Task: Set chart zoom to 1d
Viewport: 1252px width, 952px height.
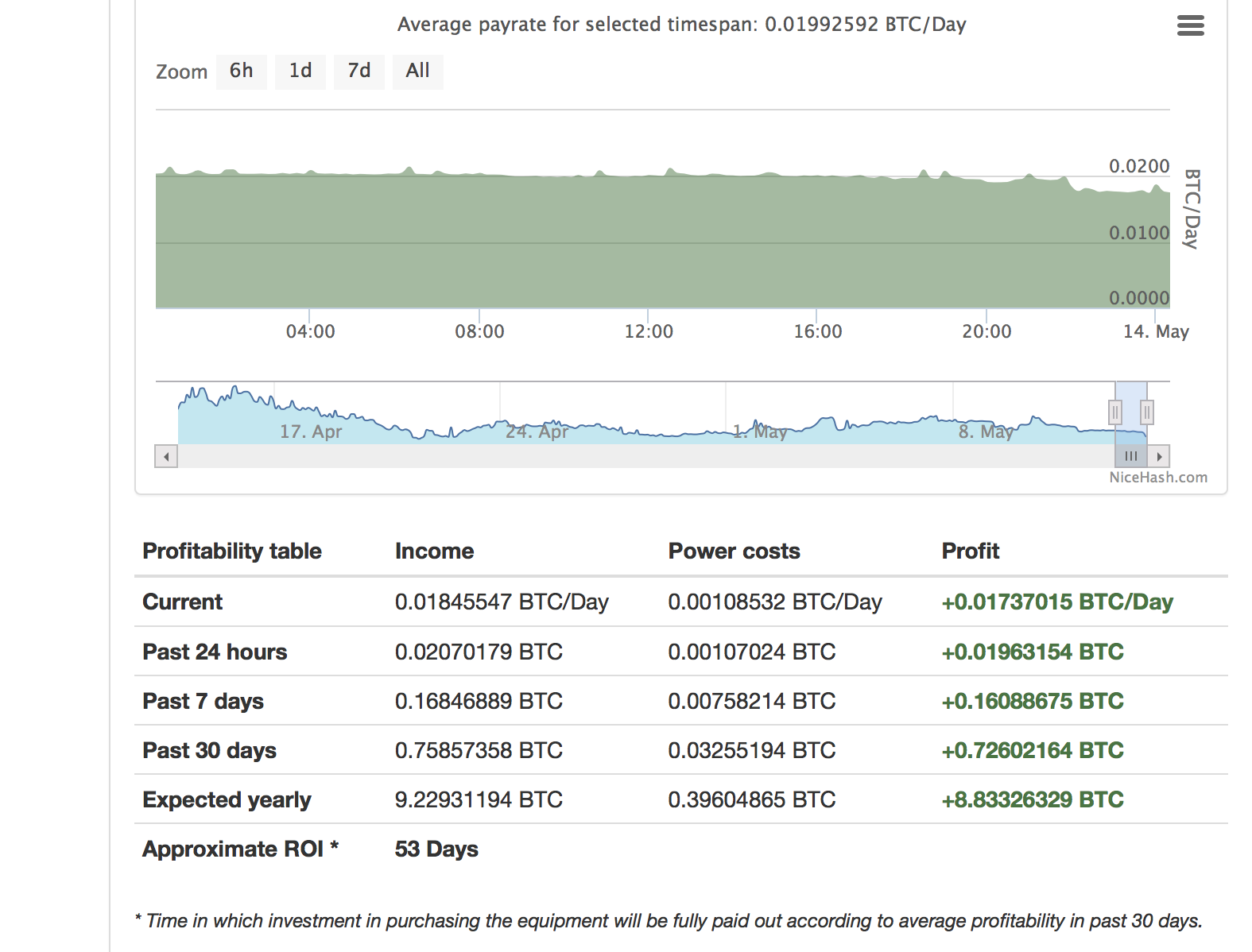Action: (300, 72)
